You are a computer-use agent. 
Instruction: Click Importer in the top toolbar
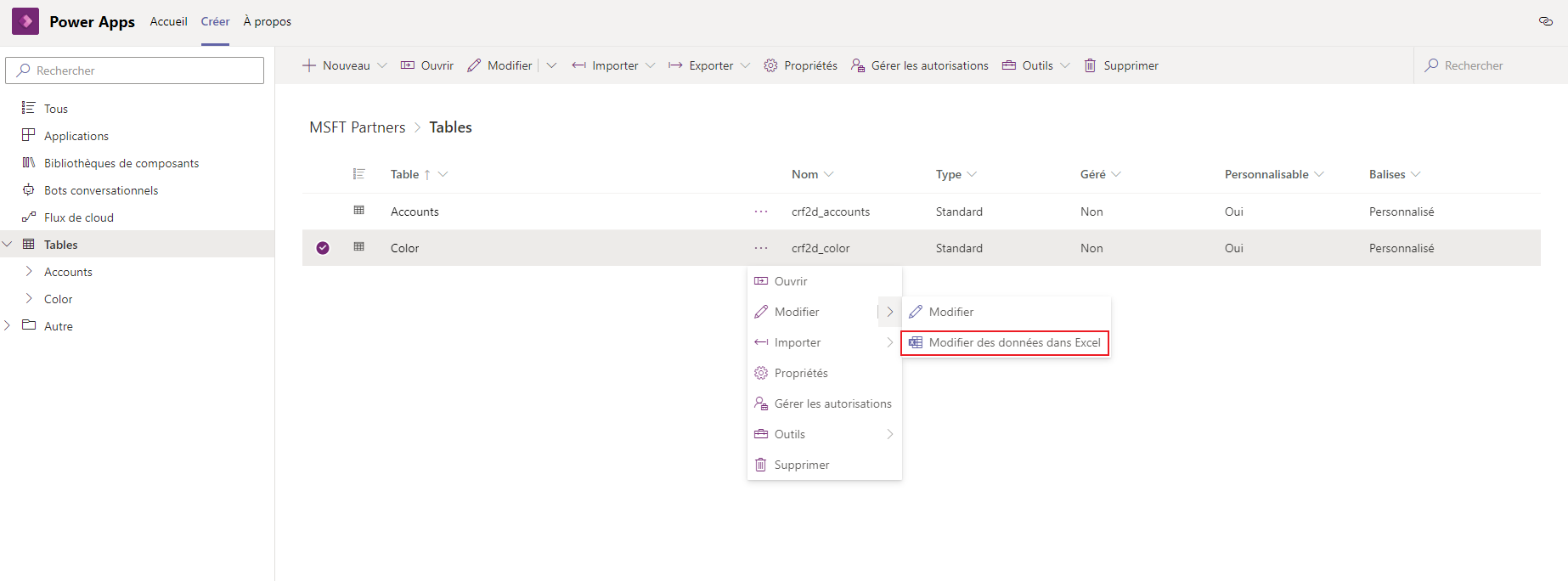606,65
